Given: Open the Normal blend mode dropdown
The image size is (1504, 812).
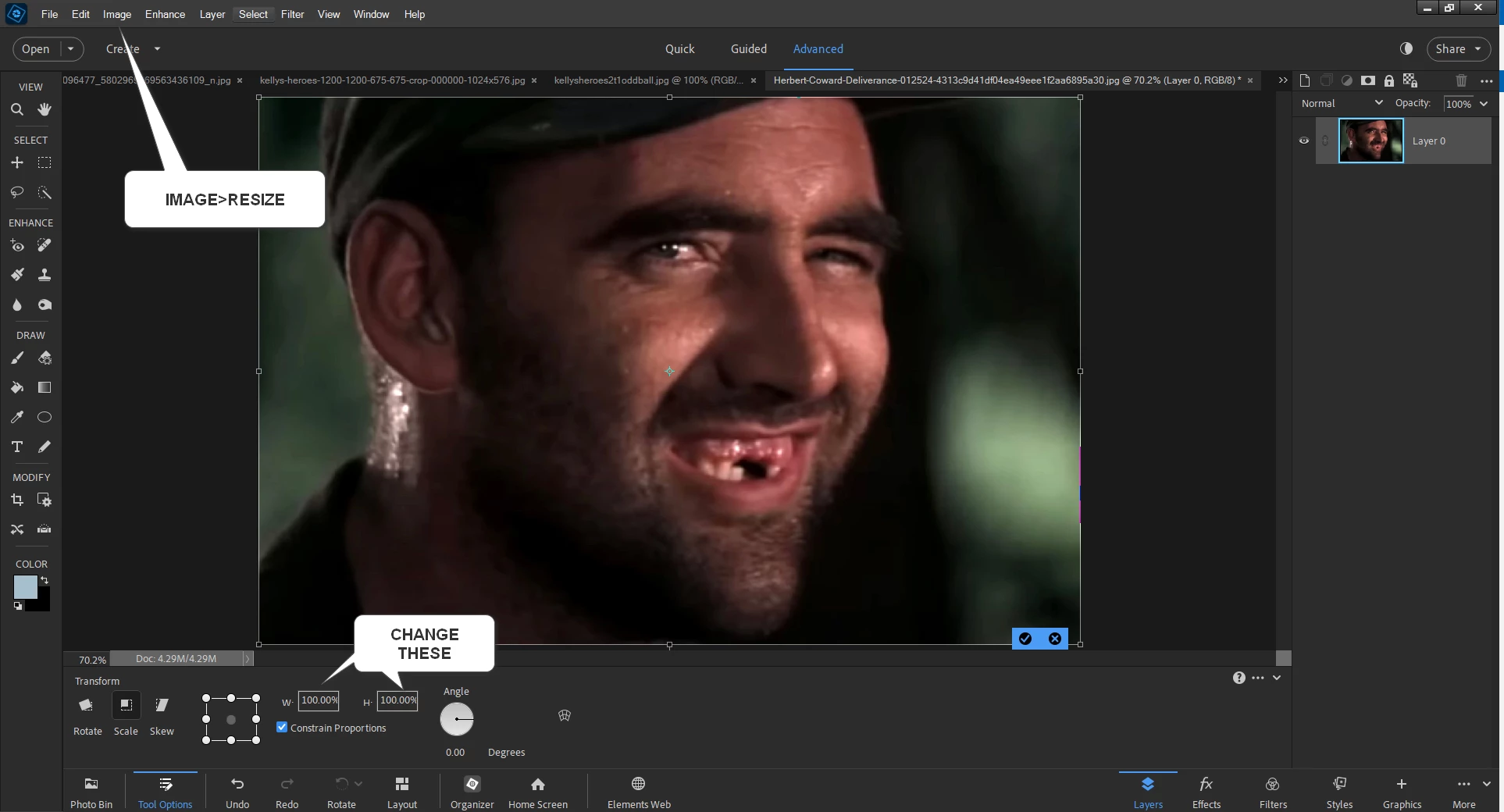Looking at the screenshot, I should 1342,103.
